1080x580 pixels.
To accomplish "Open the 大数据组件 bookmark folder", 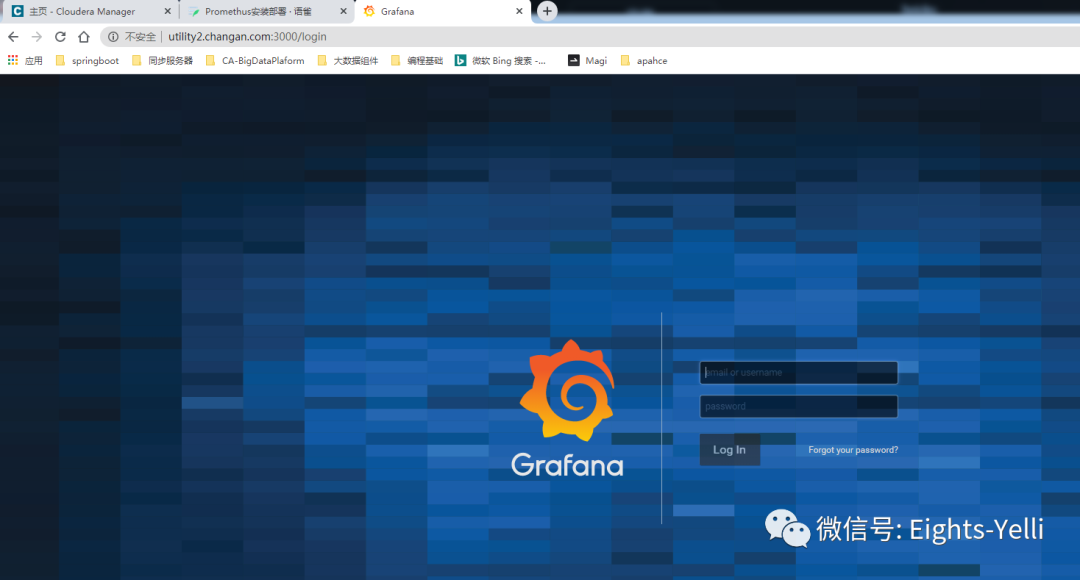I will point(348,61).
